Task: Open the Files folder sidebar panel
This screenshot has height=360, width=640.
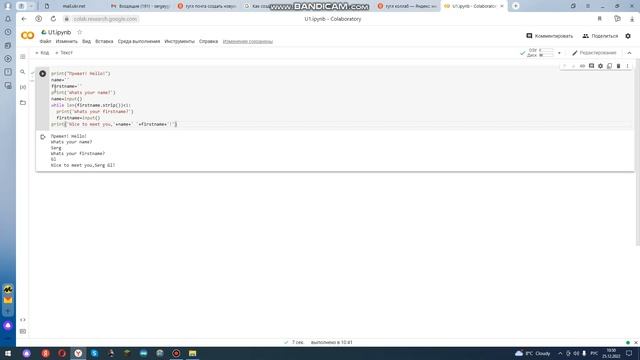Action: point(23,103)
